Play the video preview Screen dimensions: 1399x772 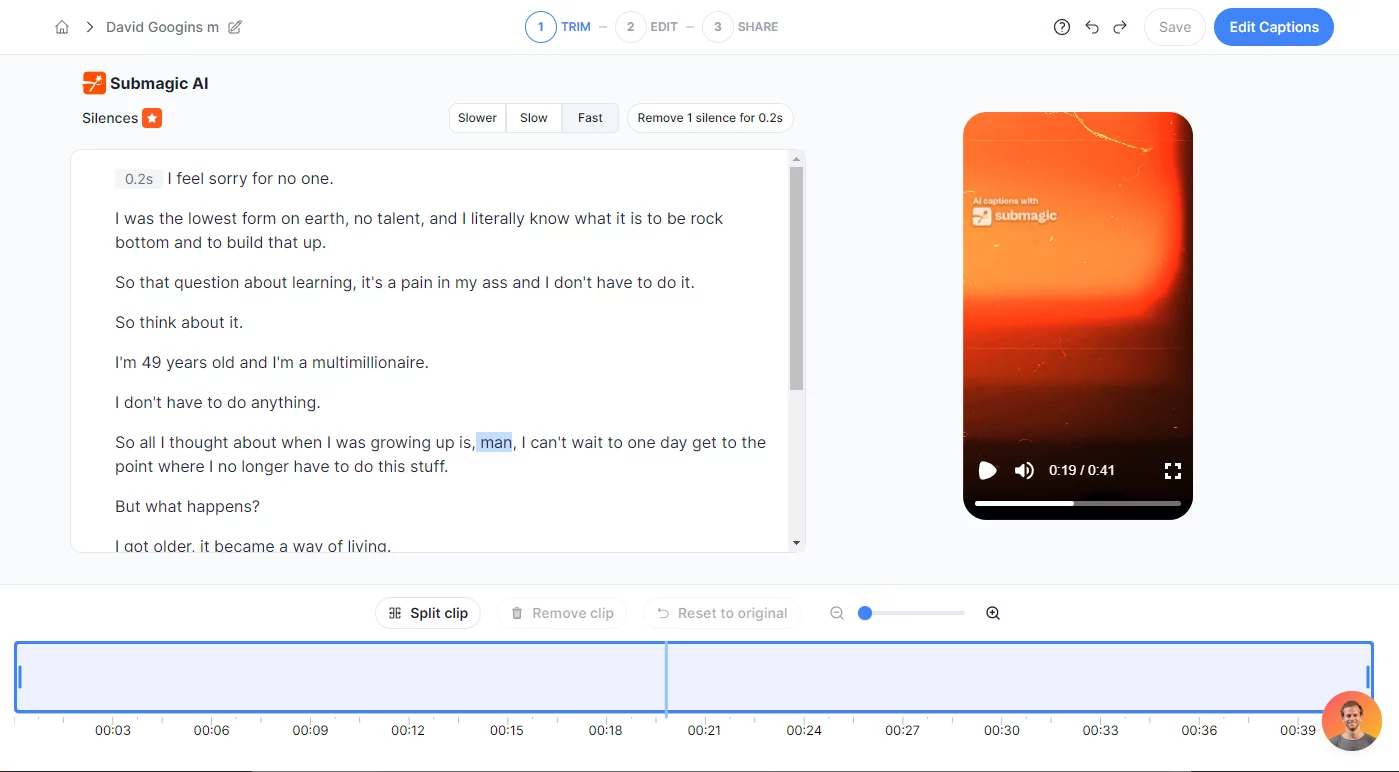point(987,470)
